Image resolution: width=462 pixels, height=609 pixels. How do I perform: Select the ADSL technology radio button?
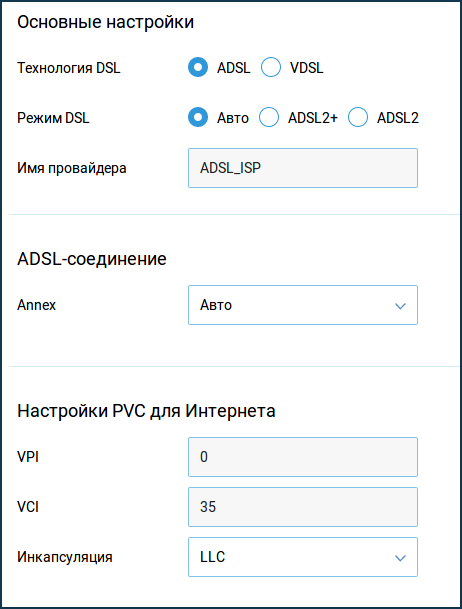point(198,67)
